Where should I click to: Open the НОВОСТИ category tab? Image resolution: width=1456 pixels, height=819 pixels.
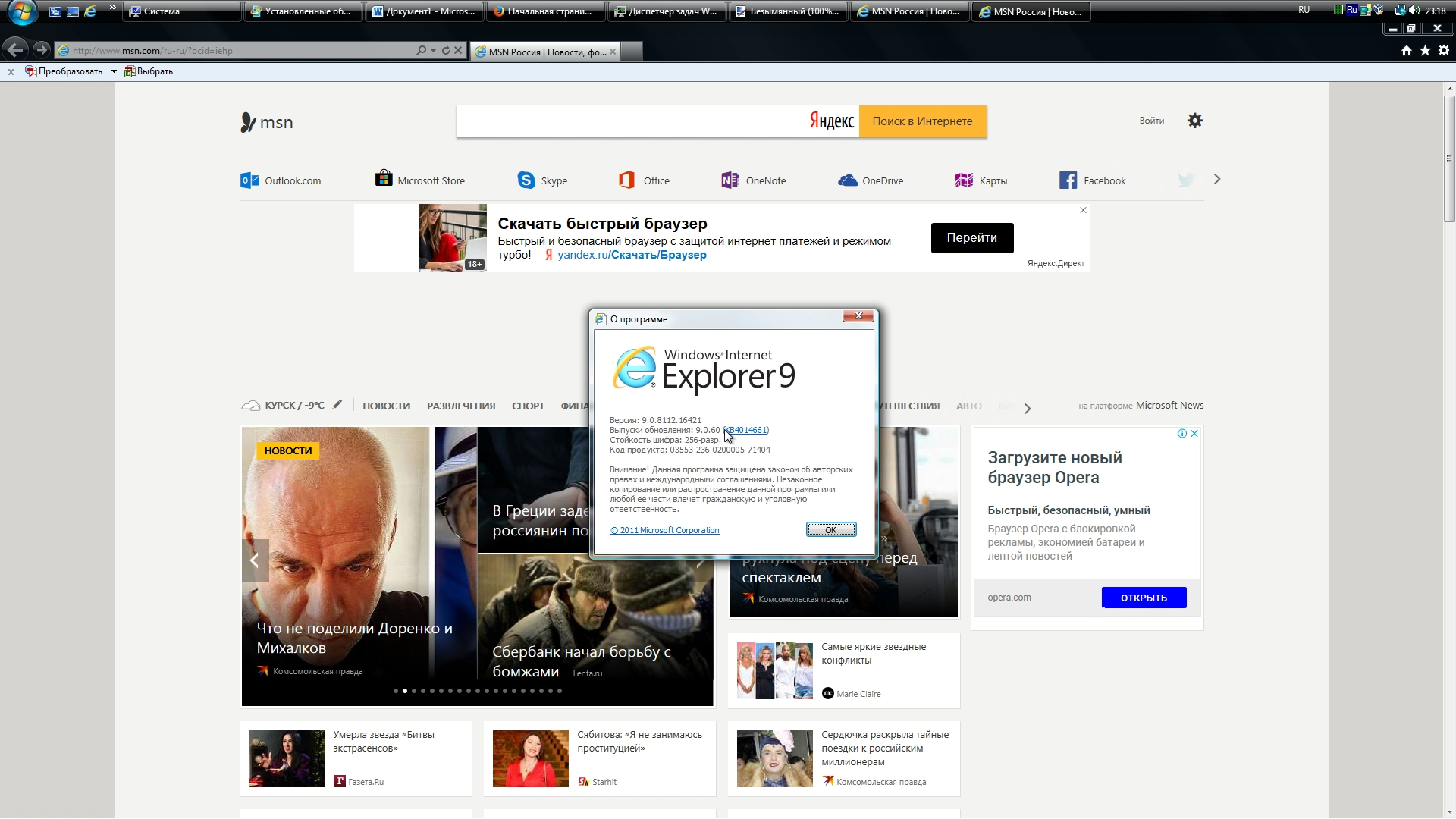click(386, 406)
